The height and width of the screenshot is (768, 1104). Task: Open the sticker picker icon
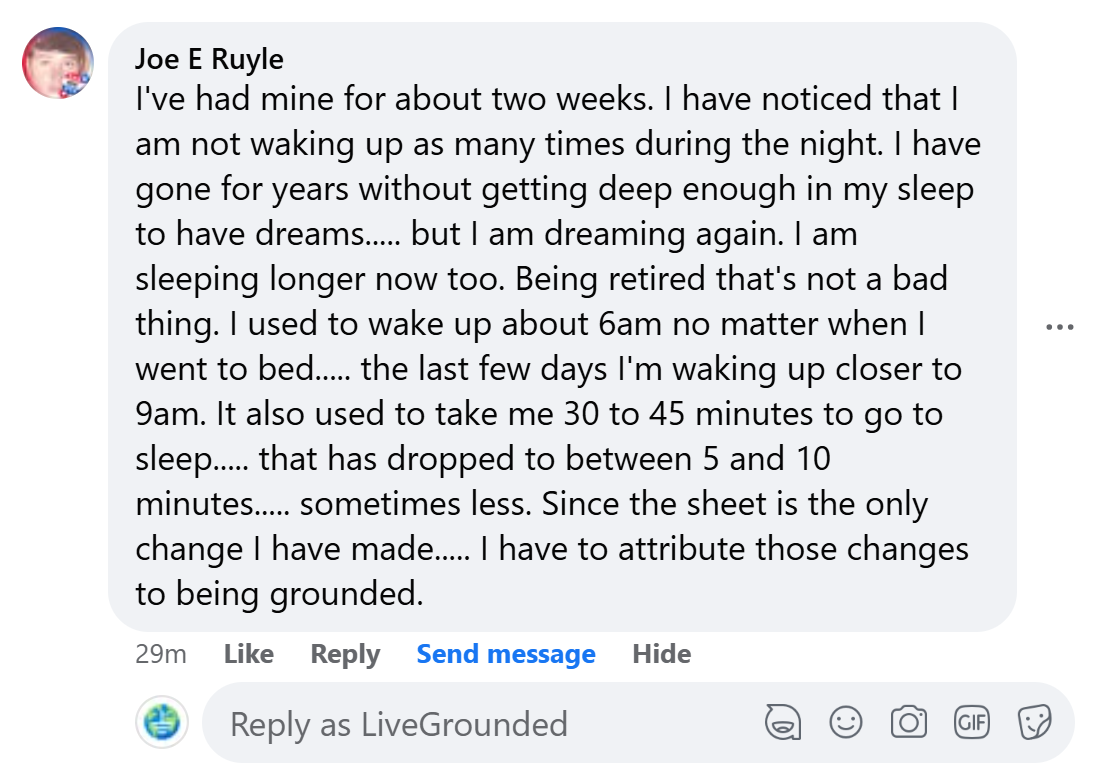click(x=1033, y=722)
